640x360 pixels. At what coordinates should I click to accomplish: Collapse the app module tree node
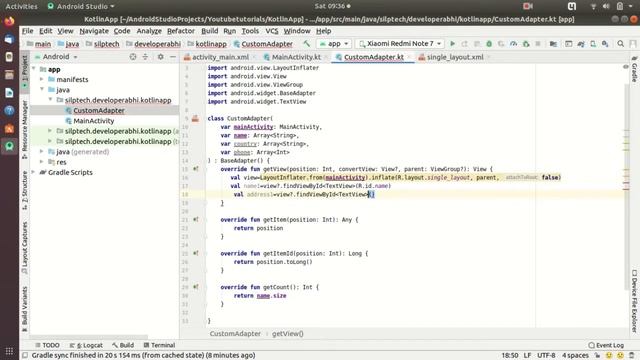tap(34, 69)
